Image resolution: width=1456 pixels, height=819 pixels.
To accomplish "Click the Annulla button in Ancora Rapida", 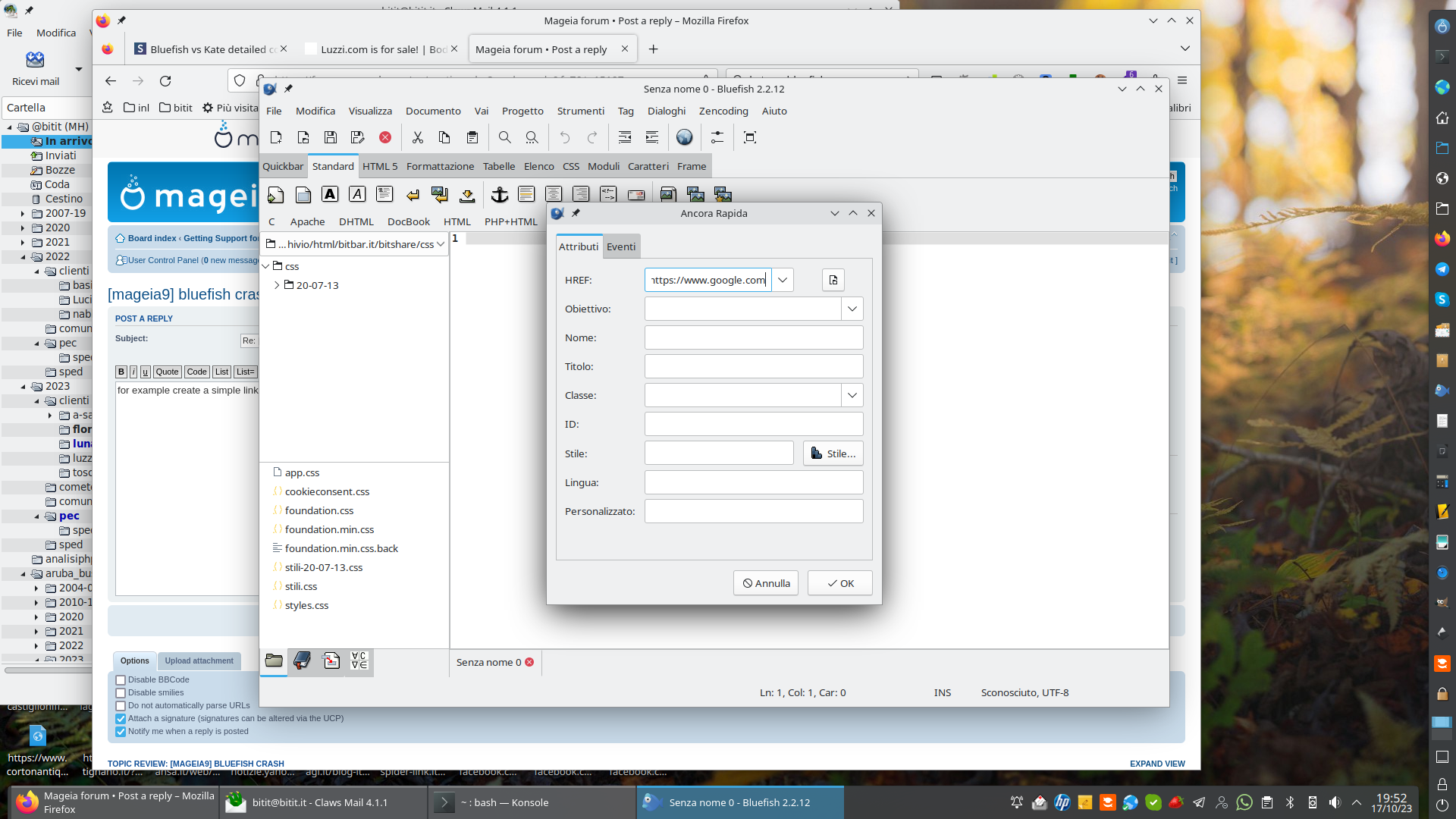I will [766, 583].
